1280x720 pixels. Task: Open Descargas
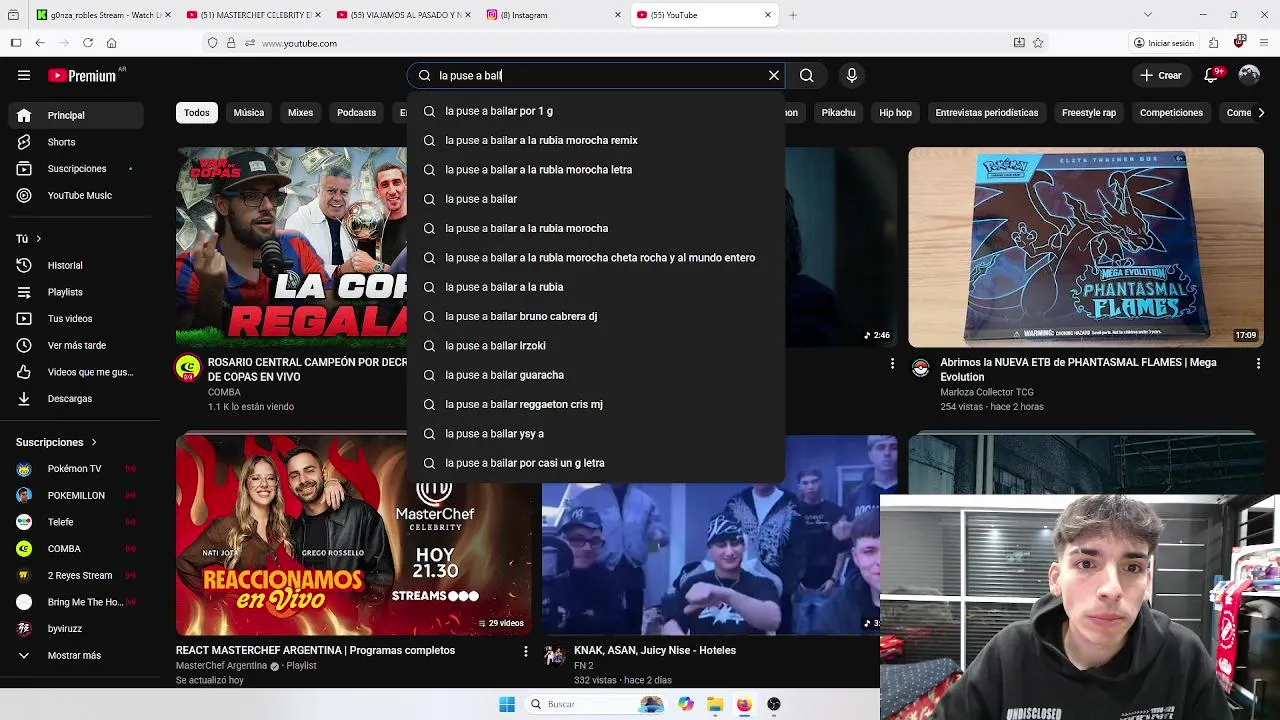coord(76,398)
